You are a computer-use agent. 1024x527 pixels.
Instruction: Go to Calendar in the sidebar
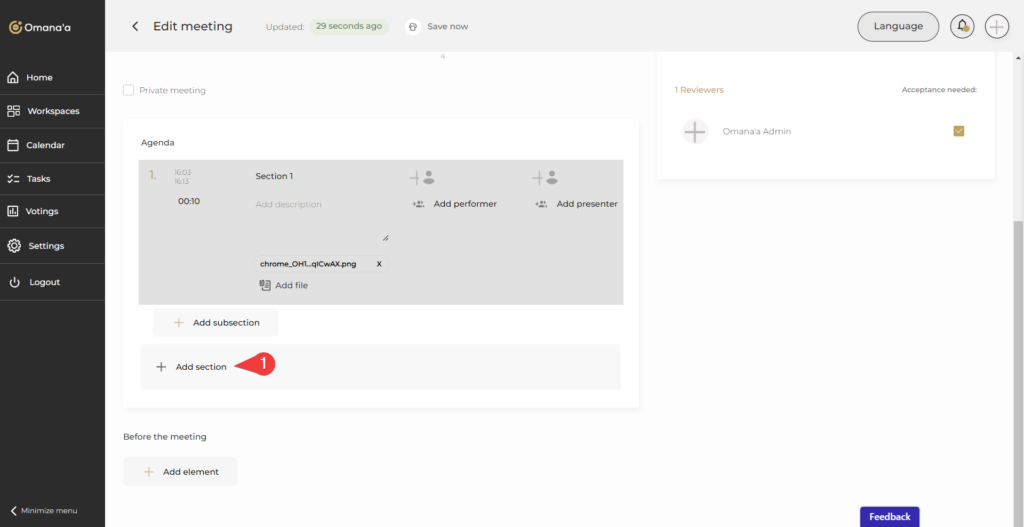tap(45, 145)
